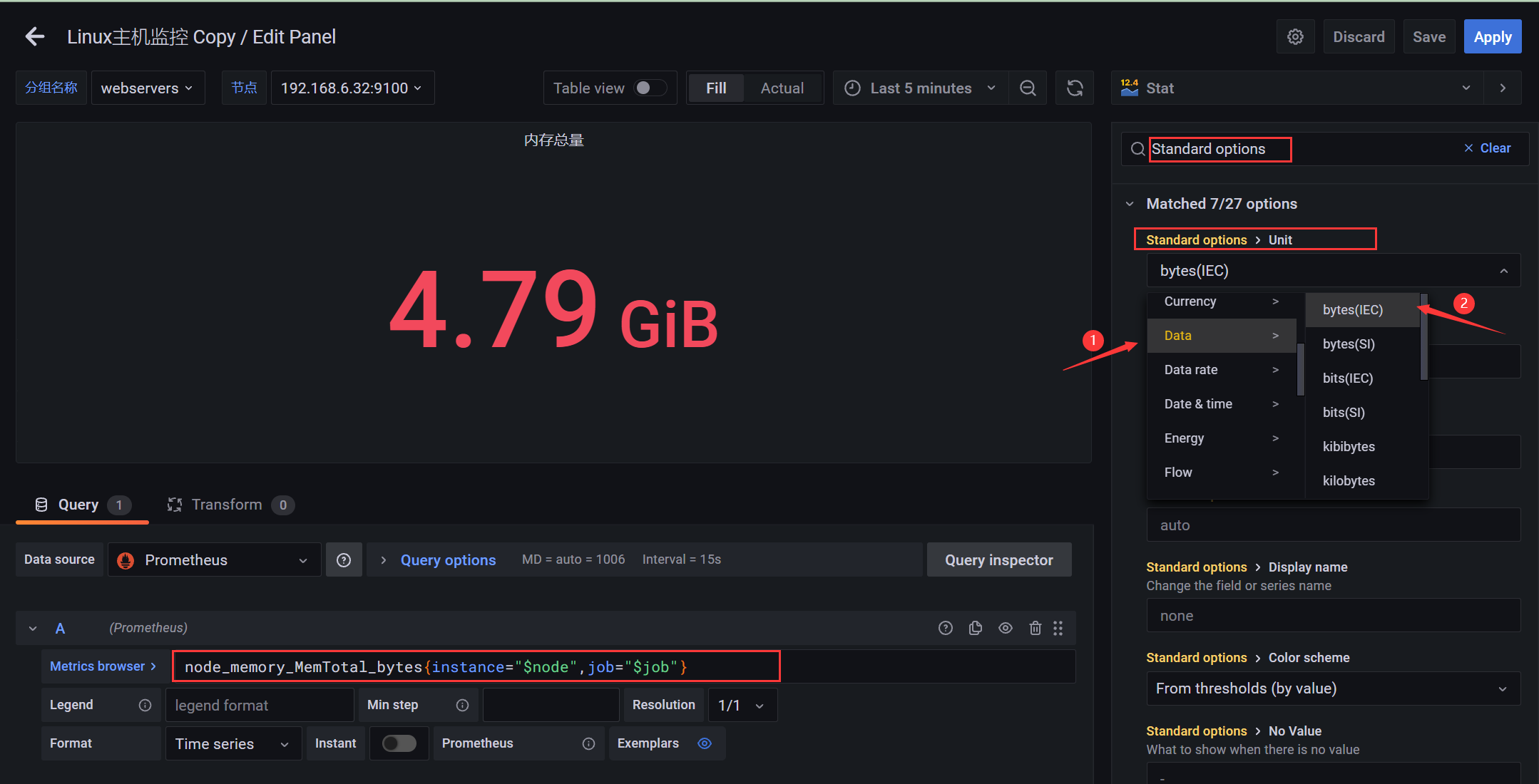Open the Resolution 1/1 dropdown
The image size is (1539, 784).
pos(742,705)
